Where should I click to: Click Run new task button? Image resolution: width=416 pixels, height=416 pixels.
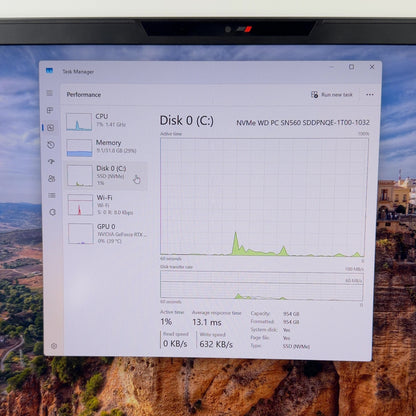pos(332,95)
